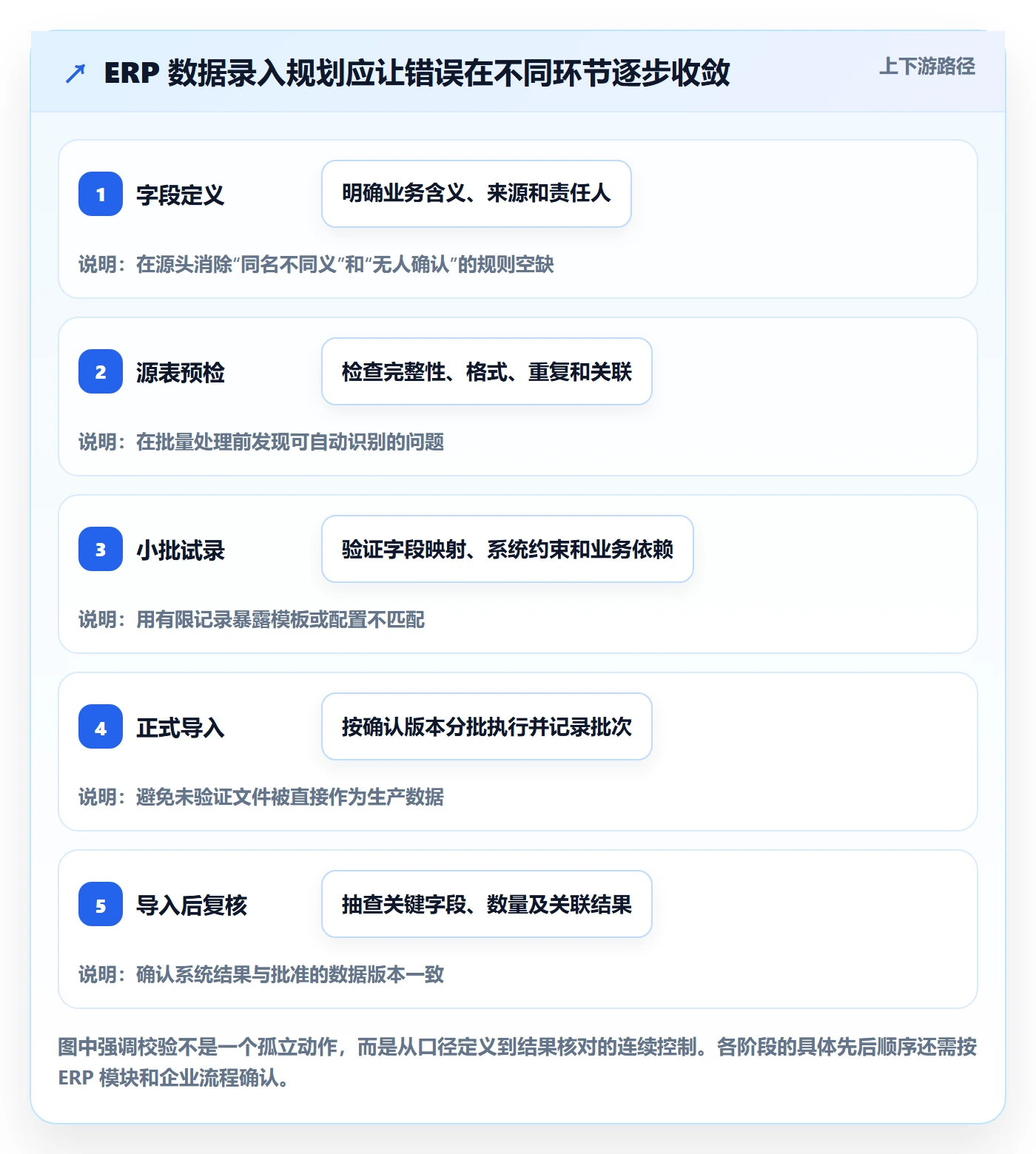The image size is (1036, 1154).
Task: Click the 按确认版本分批执行并记录批次 box
Action: [487, 726]
